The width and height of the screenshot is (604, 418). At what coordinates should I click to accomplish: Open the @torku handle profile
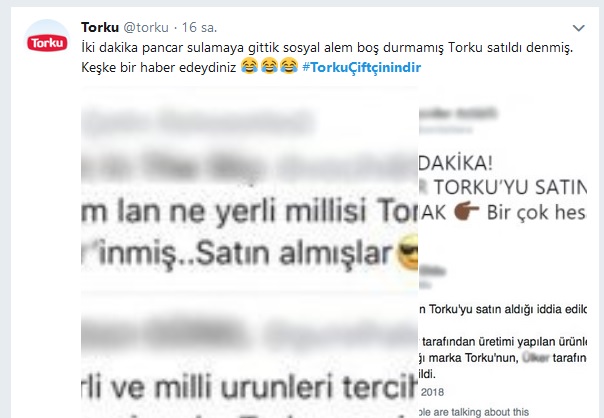(x=146, y=27)
